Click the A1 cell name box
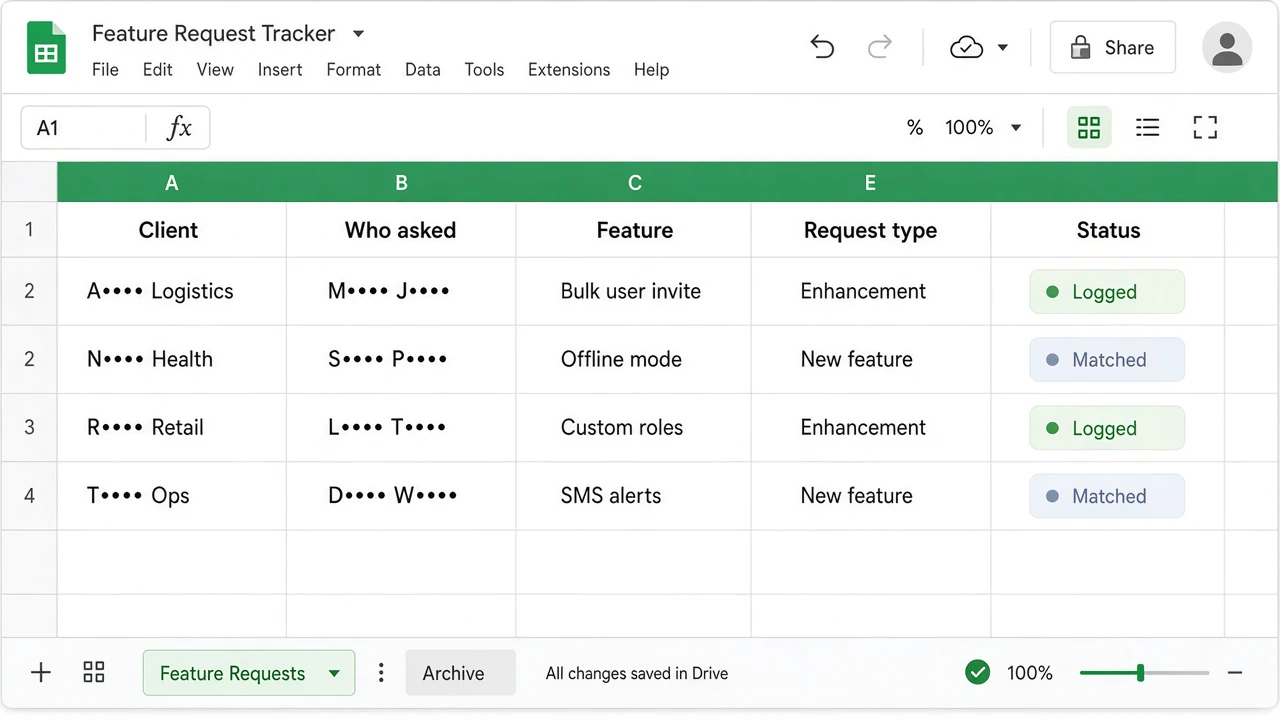 tap(84, 128)
